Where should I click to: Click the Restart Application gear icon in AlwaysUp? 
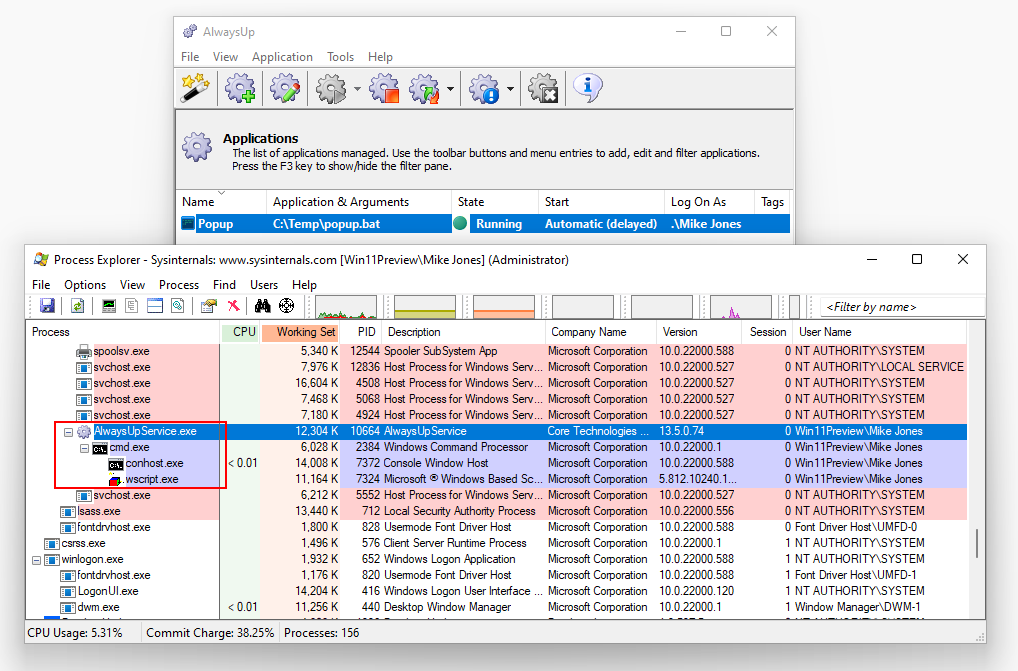[x=425, y=88]
